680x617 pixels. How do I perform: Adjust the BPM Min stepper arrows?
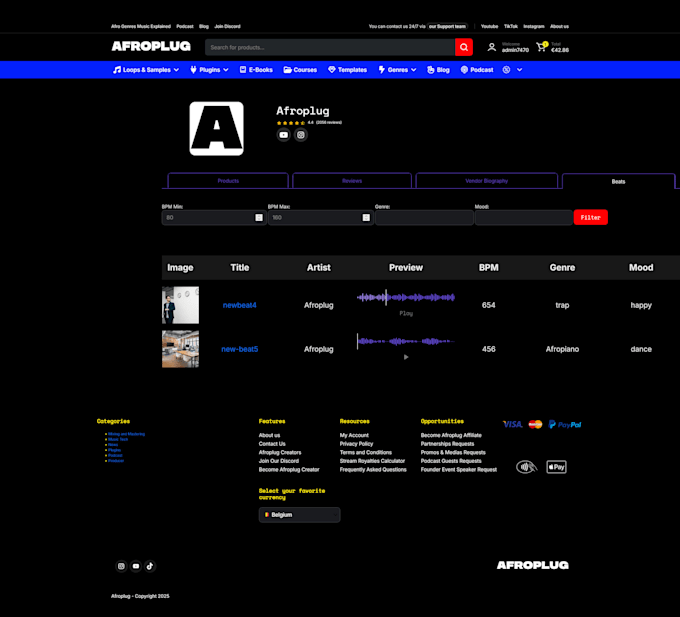[259, 217]
